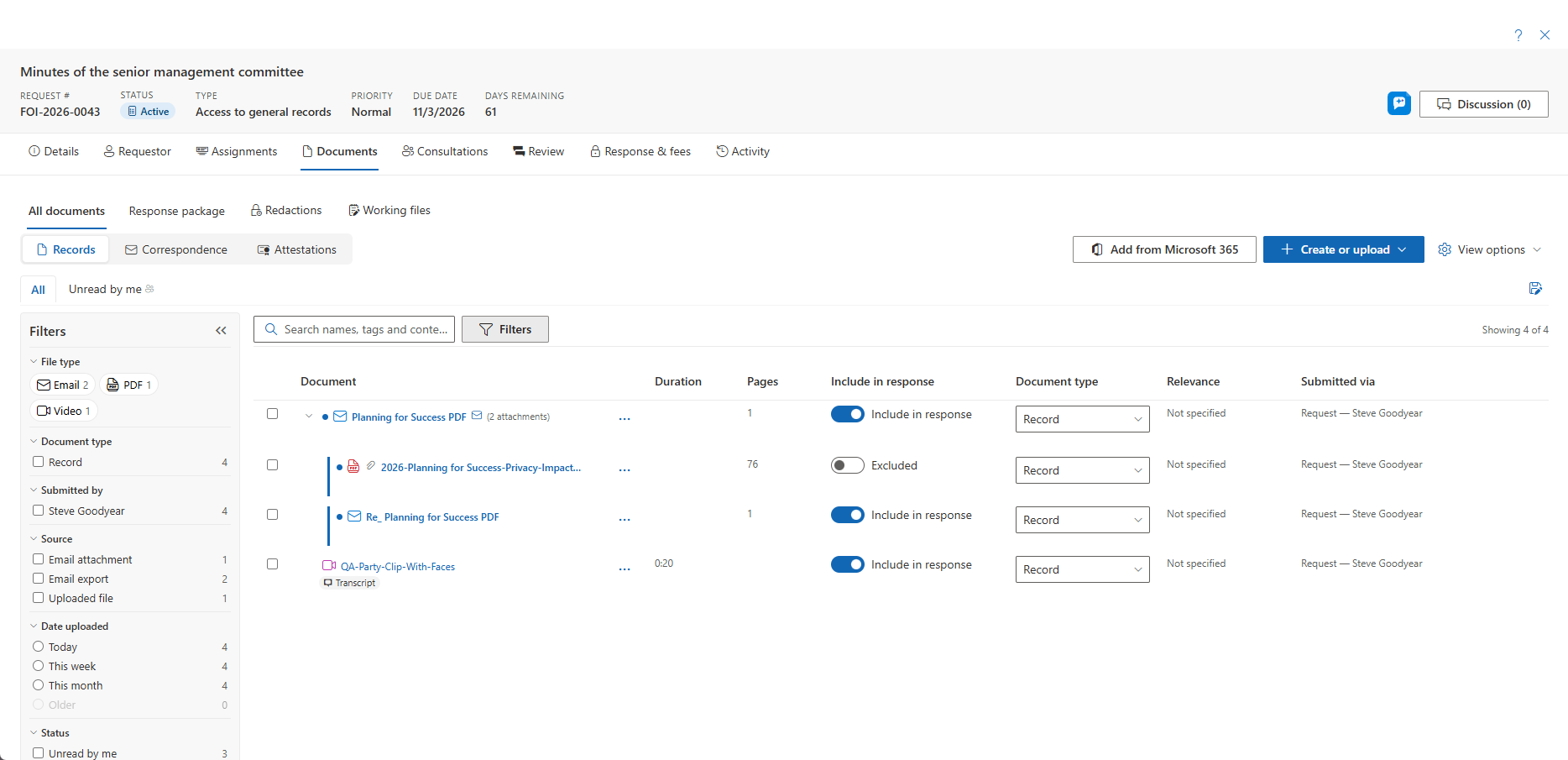Open Document type dropdown for Privacy-Impact row
The image size is (1568, 760).
pos(1083,470)
